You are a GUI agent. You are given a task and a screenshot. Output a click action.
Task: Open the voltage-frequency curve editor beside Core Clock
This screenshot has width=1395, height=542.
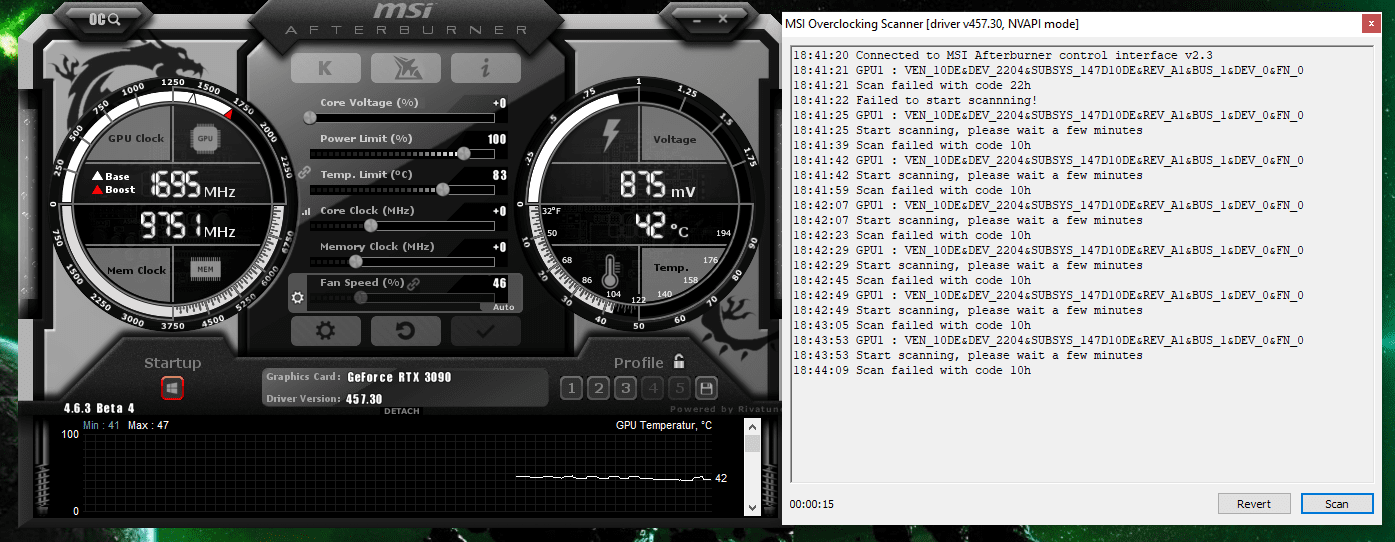point(306,211)
